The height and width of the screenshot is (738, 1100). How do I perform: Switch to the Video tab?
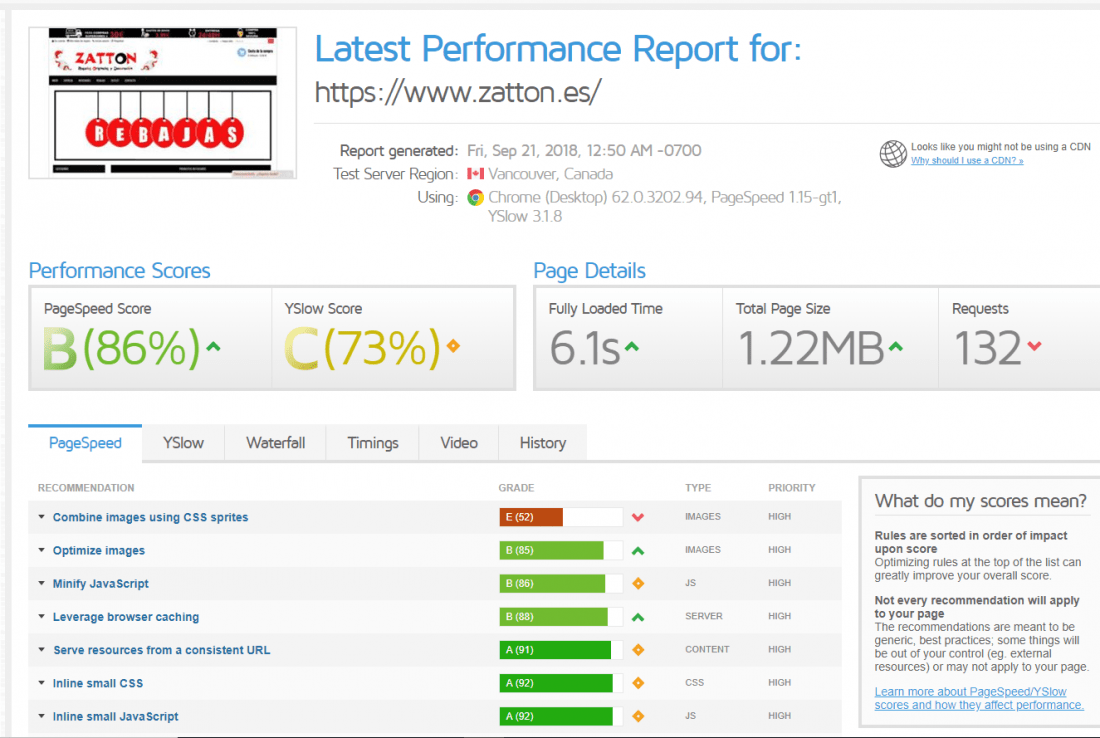click(459, 443)
